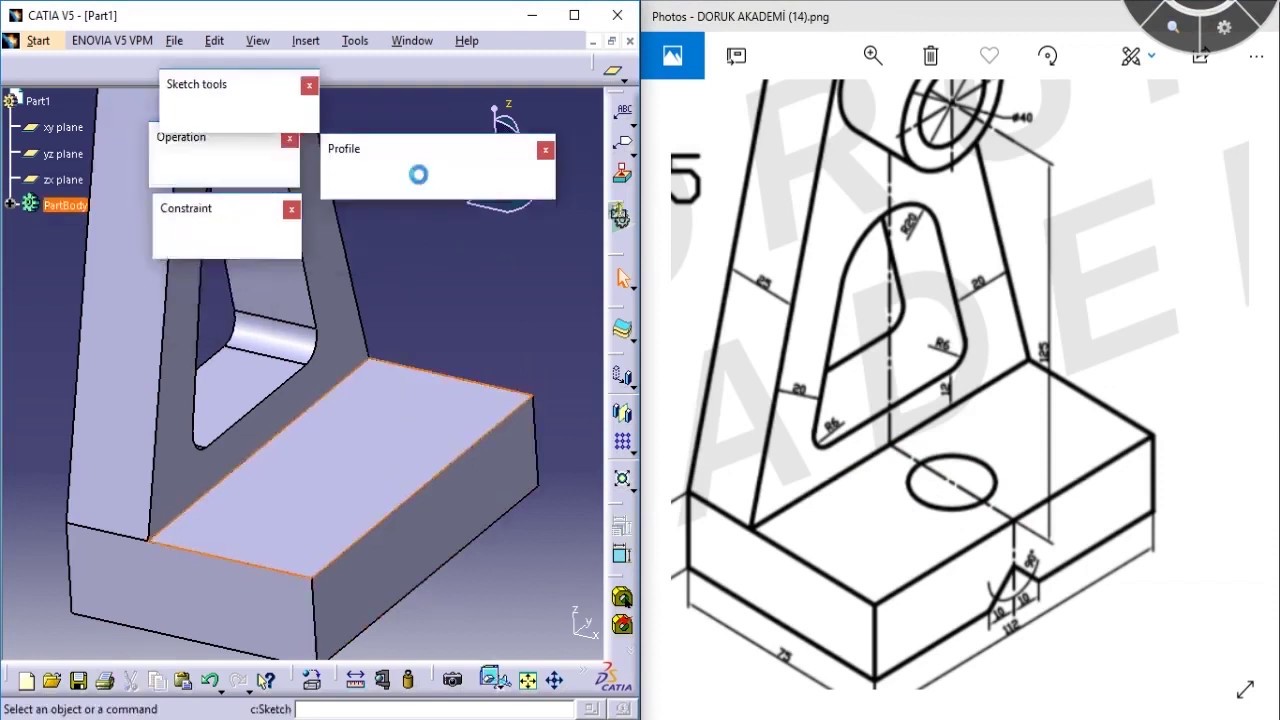Open the Tools menu
The image size is (1280, 720).
click(x=354, y=41)
